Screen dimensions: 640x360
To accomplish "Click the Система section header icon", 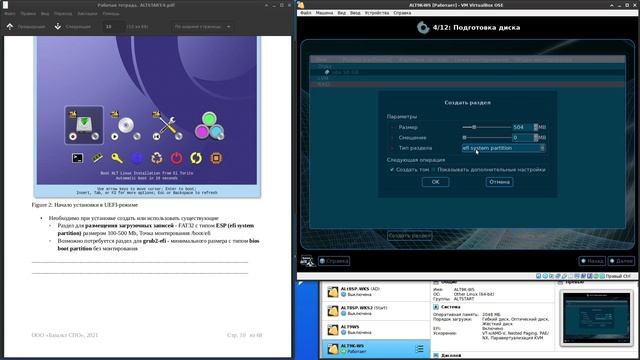I will pyautogui.click(x=436, y=307).
